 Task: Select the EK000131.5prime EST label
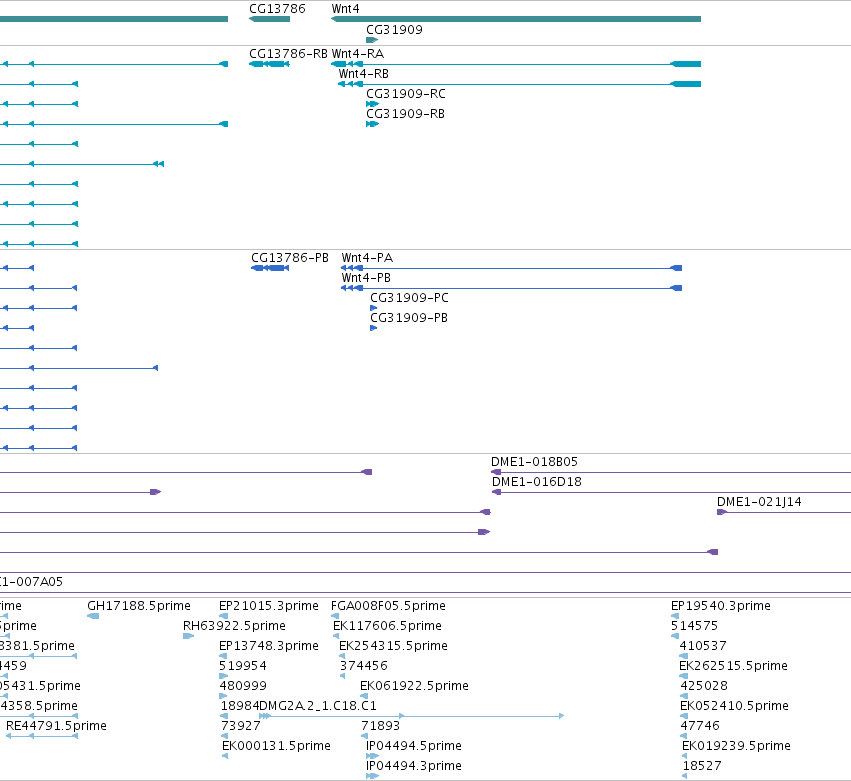tap(276, 746)
